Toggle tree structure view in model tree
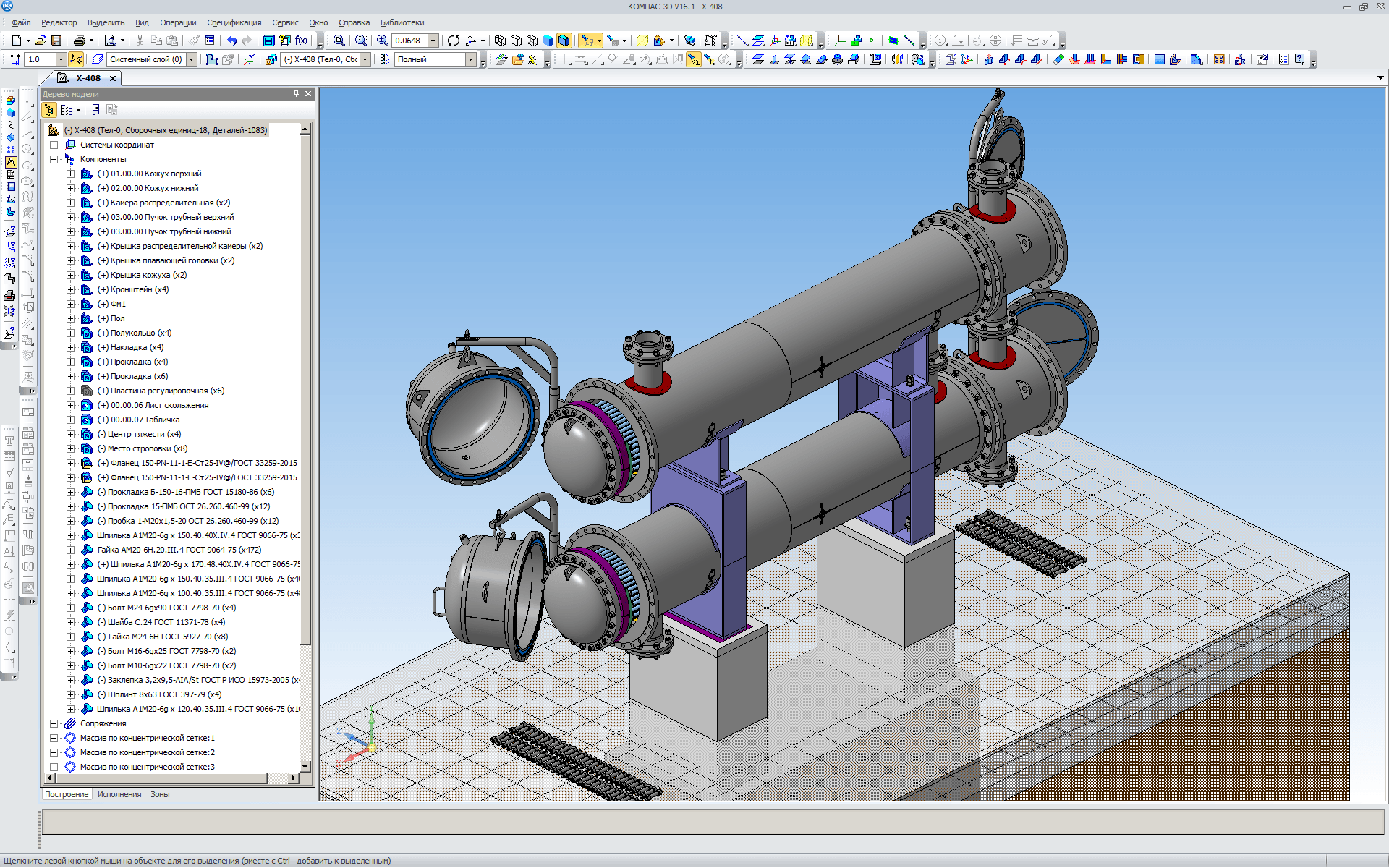The width and height of the screenshot is (1389, 868). pyautogui.click(x=49, y=110)
